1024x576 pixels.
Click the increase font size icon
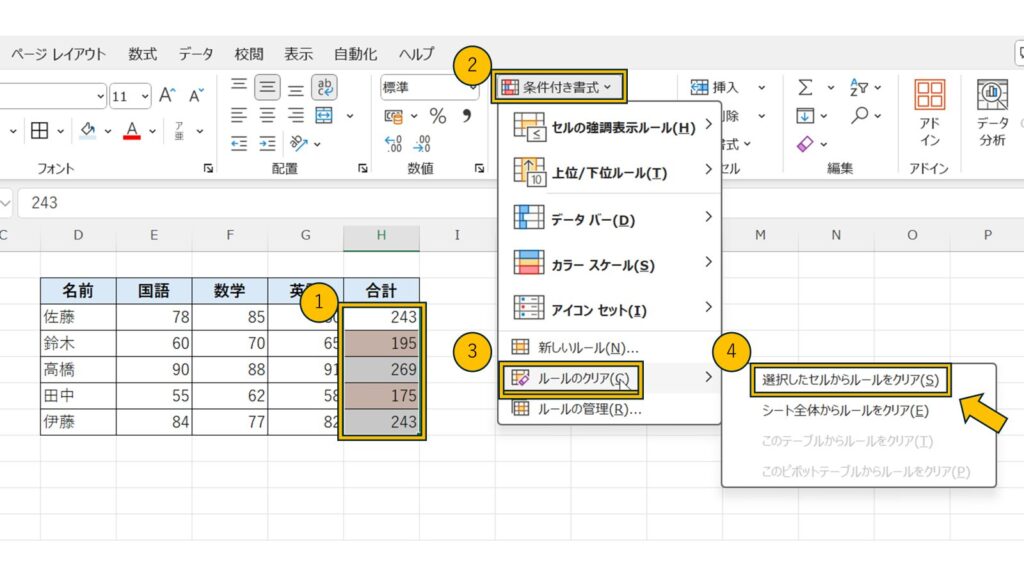coord(168,96)
